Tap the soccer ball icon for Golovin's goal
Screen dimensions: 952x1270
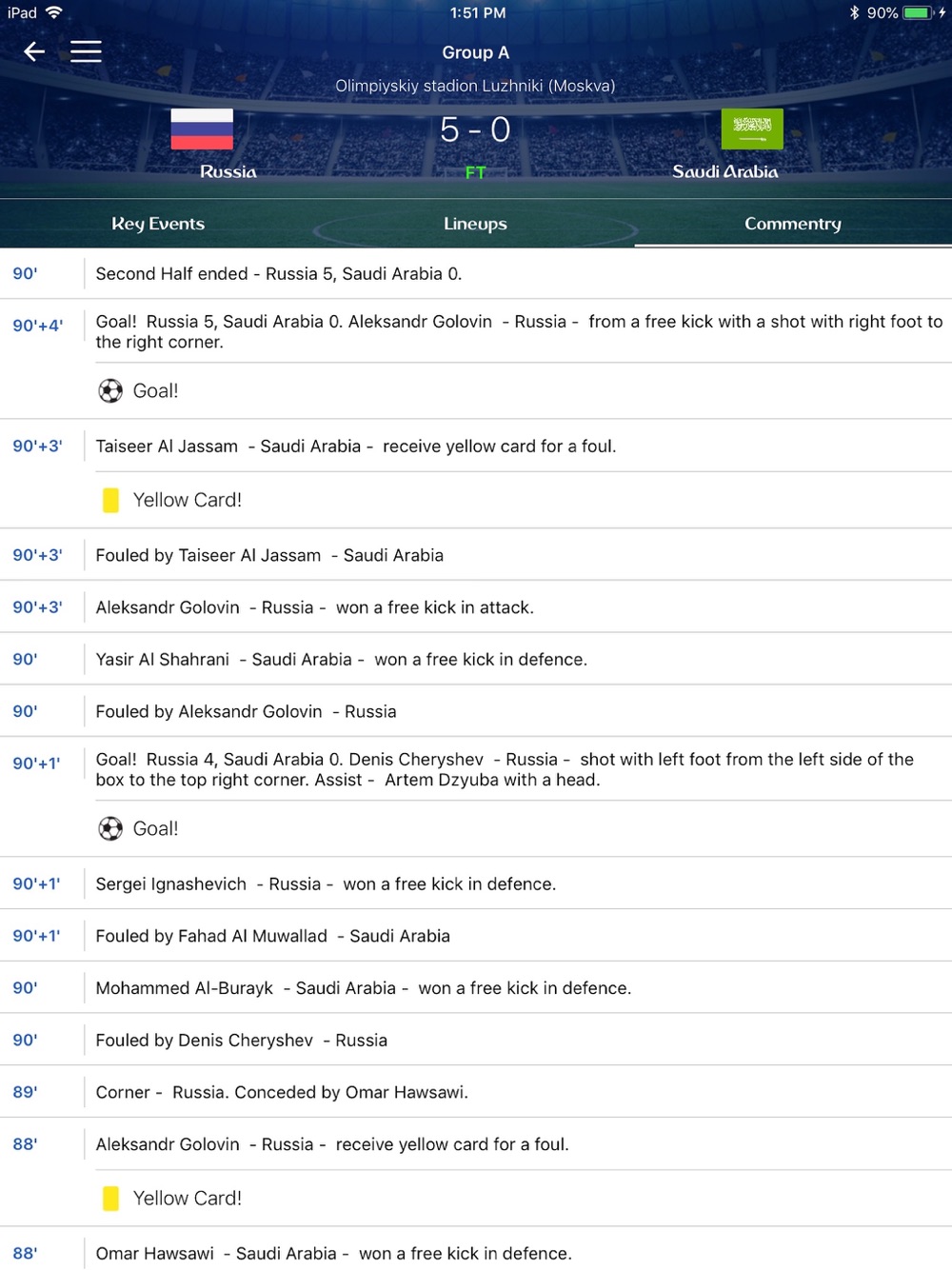click(110, 391)
